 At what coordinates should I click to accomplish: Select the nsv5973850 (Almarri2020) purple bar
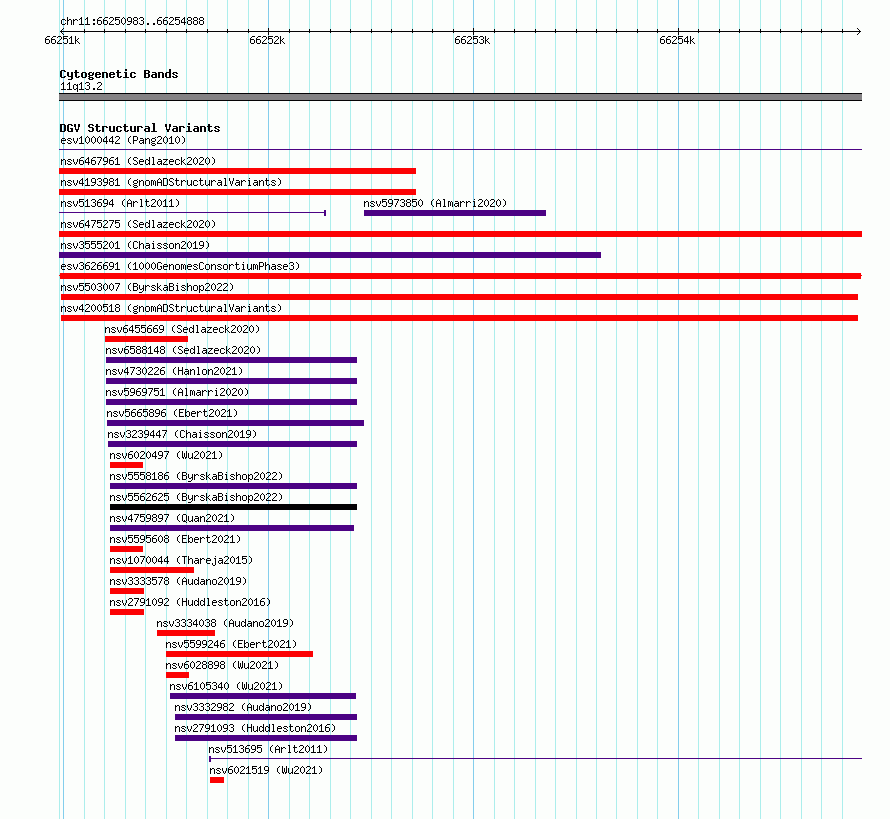coord(455,213)
